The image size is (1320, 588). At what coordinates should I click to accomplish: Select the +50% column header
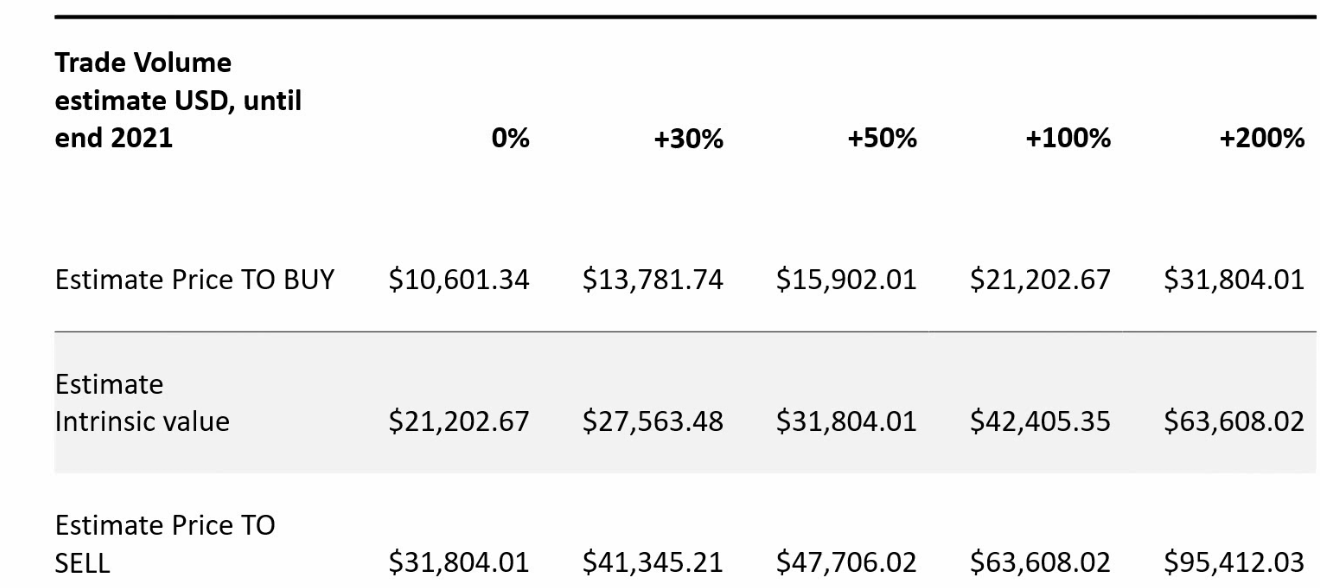coord(884,138)
